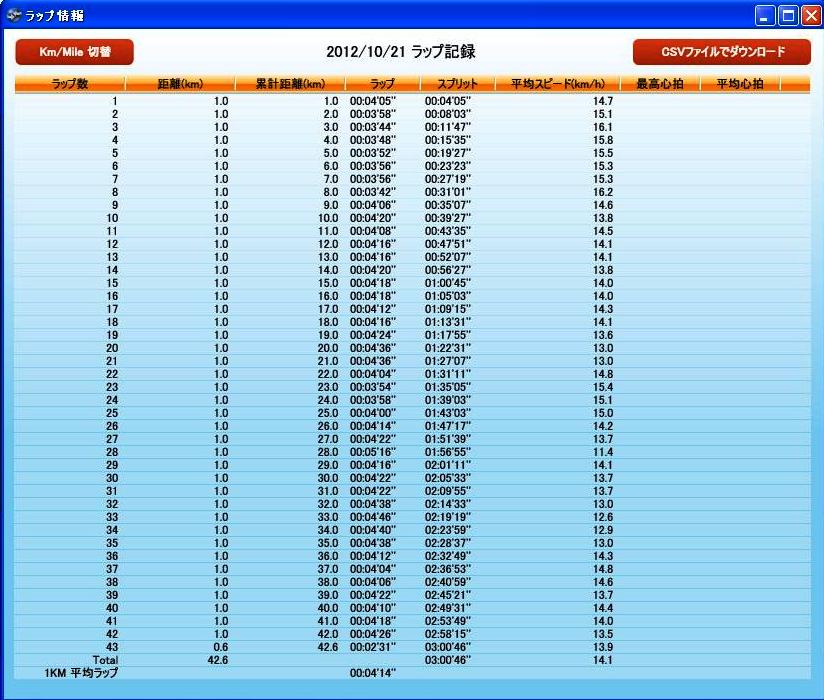Select lap time 00:04'04" in lap 22
The image size is (824, 700).
[373, 374]
